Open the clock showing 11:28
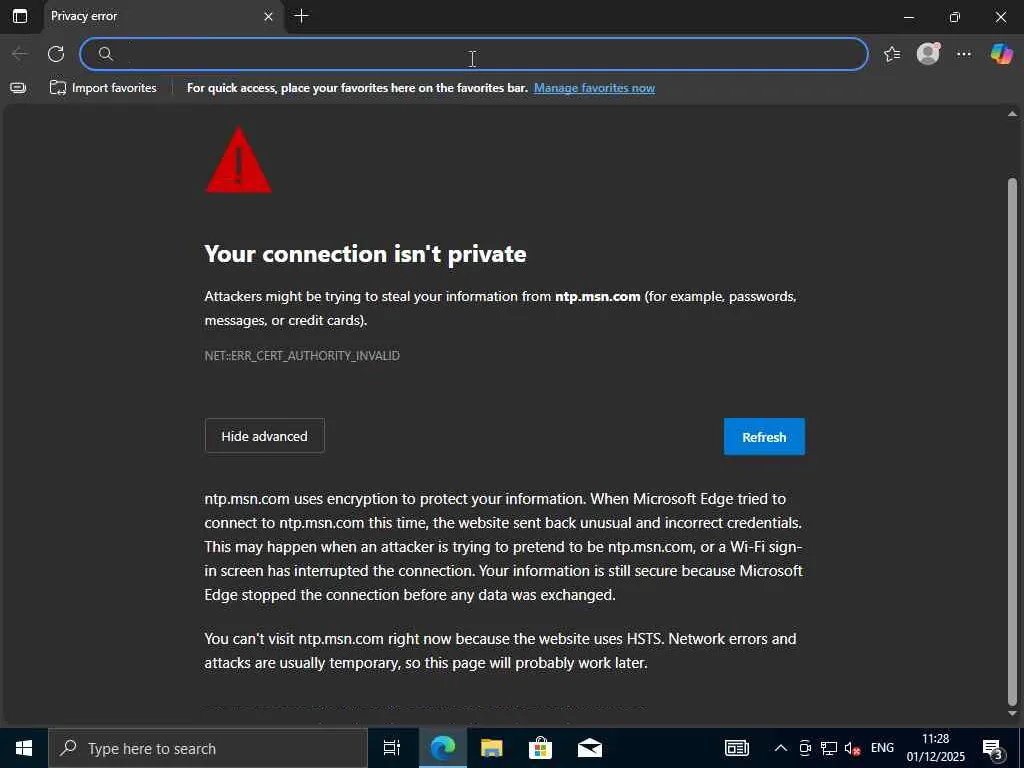Image resolution: width=1024 pixels, height=768 pixels. 935,748
